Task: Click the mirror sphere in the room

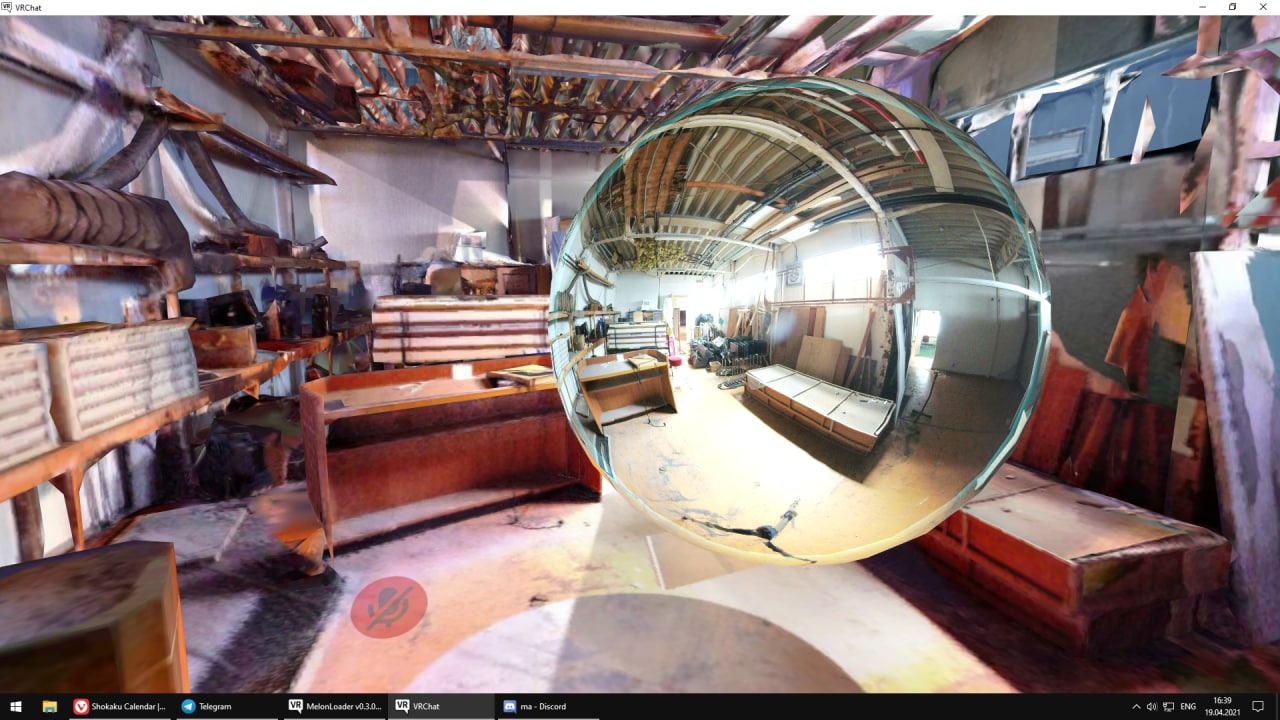Action: click(800, 321)
